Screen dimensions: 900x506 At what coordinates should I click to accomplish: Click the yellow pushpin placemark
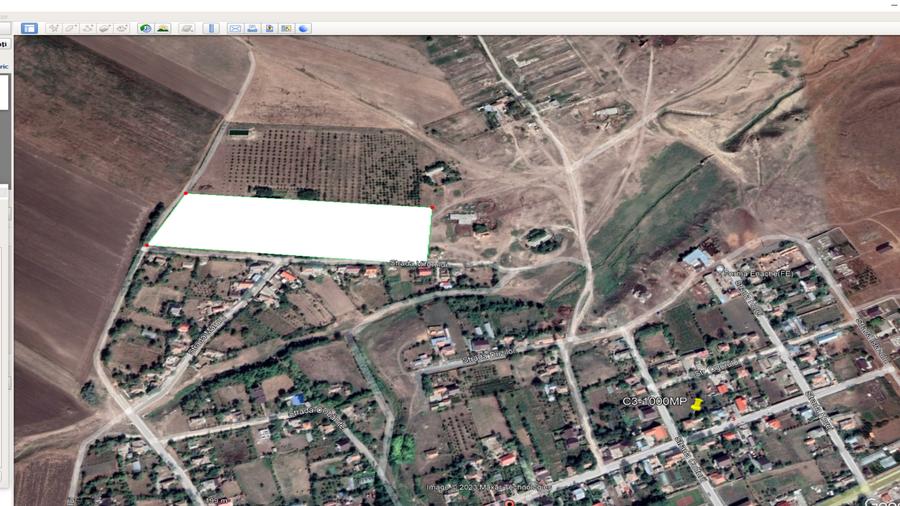click(697, 404)
